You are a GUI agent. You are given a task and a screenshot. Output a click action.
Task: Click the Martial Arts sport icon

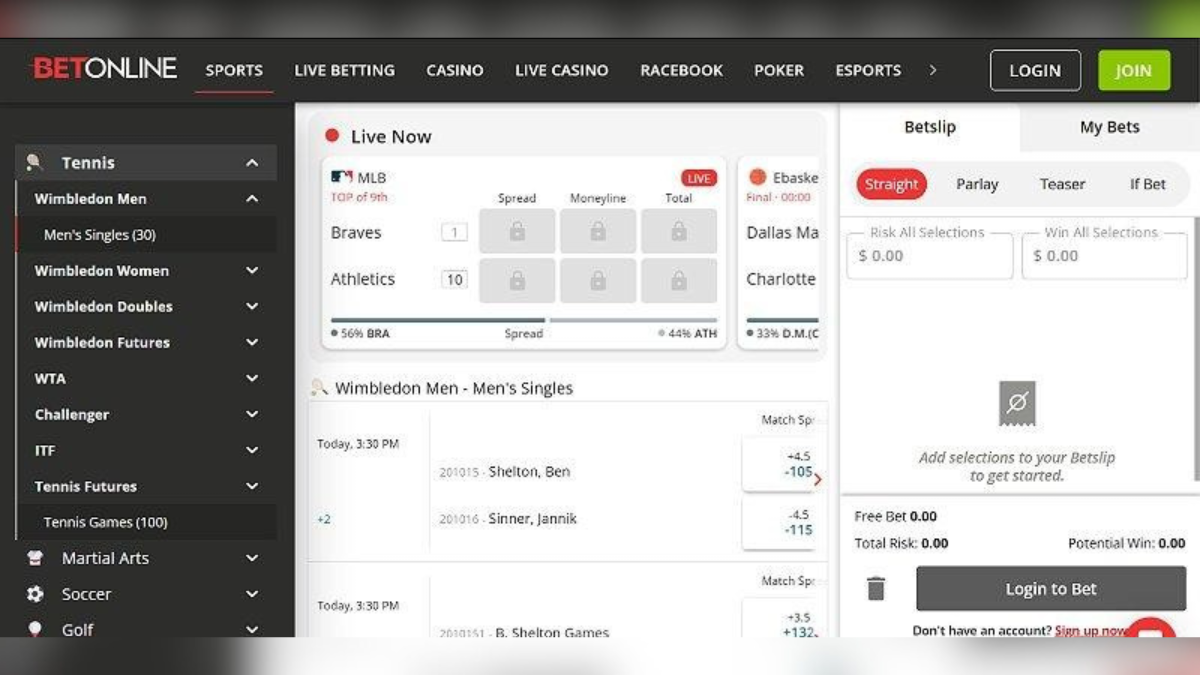click(x=35, y=558)
